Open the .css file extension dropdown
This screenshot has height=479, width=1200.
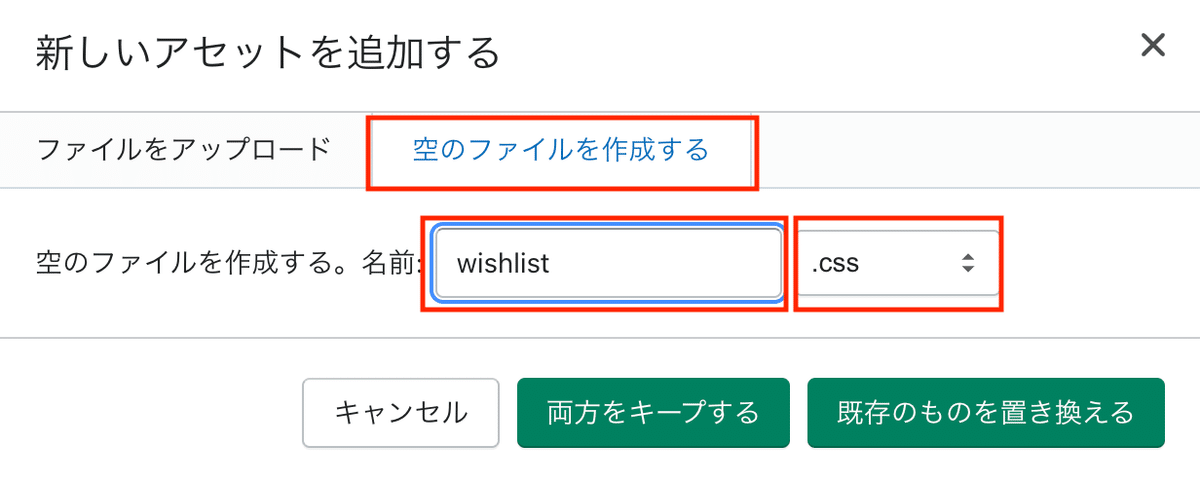pyautogui.click(x=897, y=264)
